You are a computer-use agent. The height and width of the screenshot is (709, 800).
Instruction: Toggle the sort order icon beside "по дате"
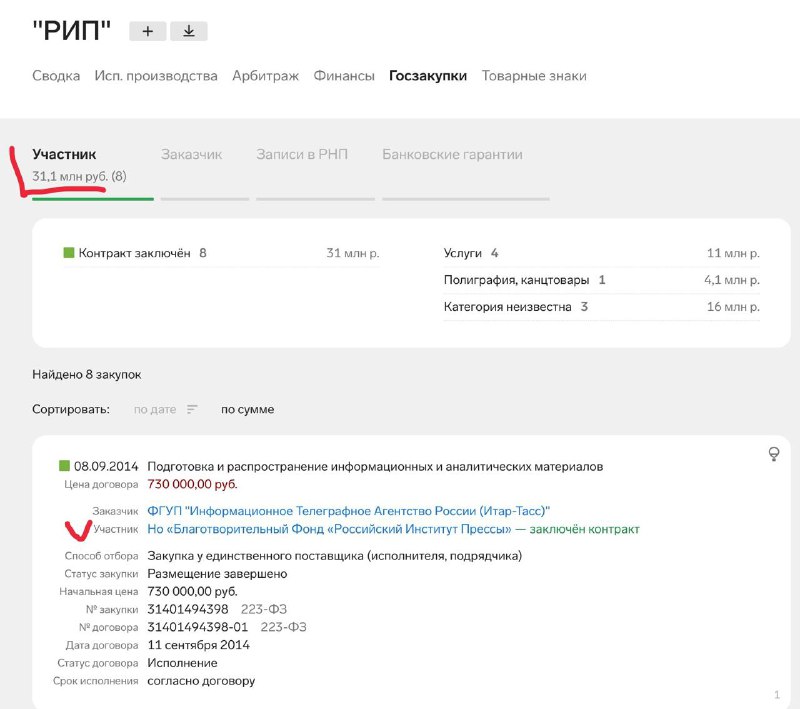tap(192, 409)
